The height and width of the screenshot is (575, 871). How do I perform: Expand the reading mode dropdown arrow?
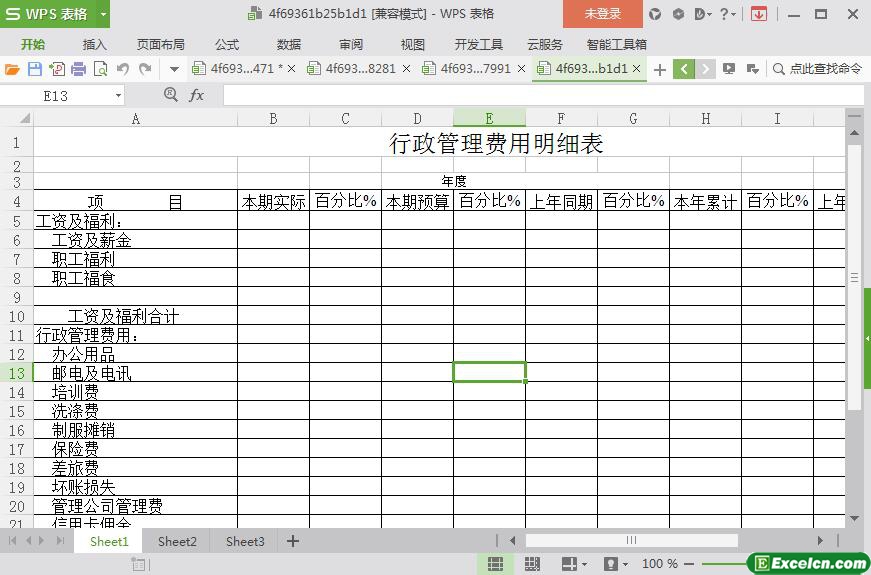point(584,564)
